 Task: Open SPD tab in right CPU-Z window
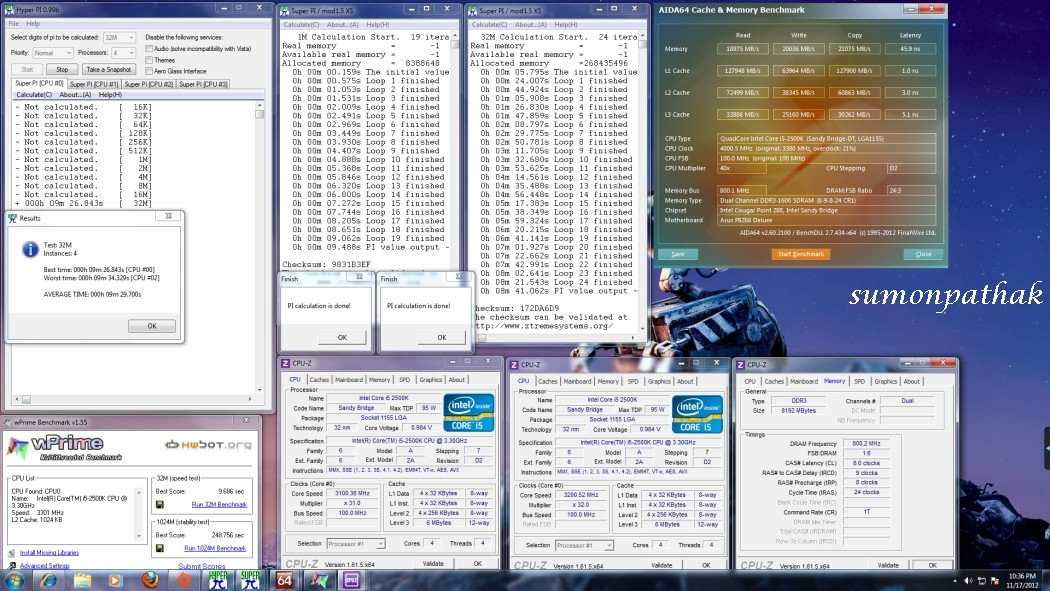coord(859,382)
